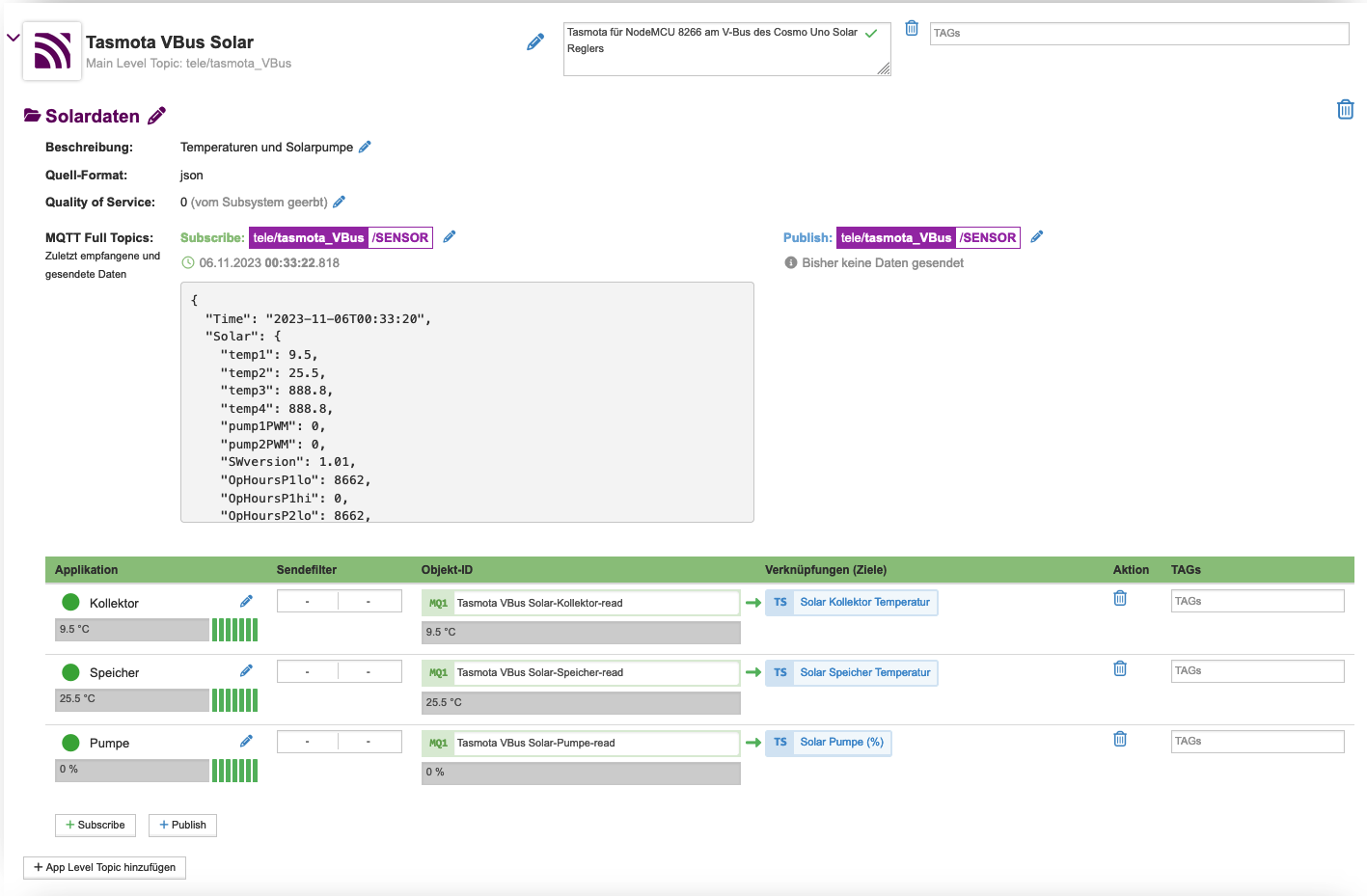Click Pumpe green activity bars

(x=234, y=771)
